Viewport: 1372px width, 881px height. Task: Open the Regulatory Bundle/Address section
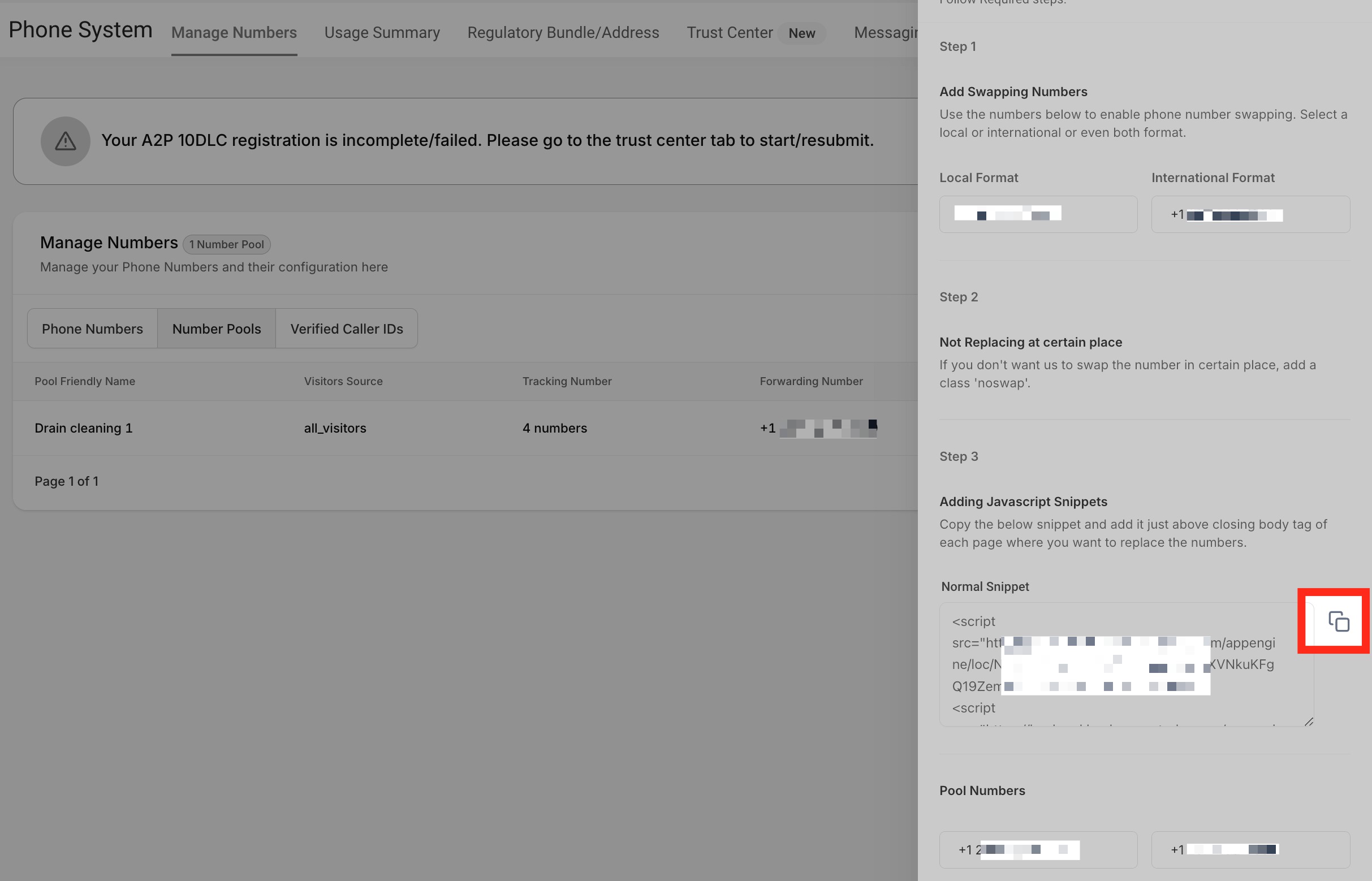pos(563,33)
